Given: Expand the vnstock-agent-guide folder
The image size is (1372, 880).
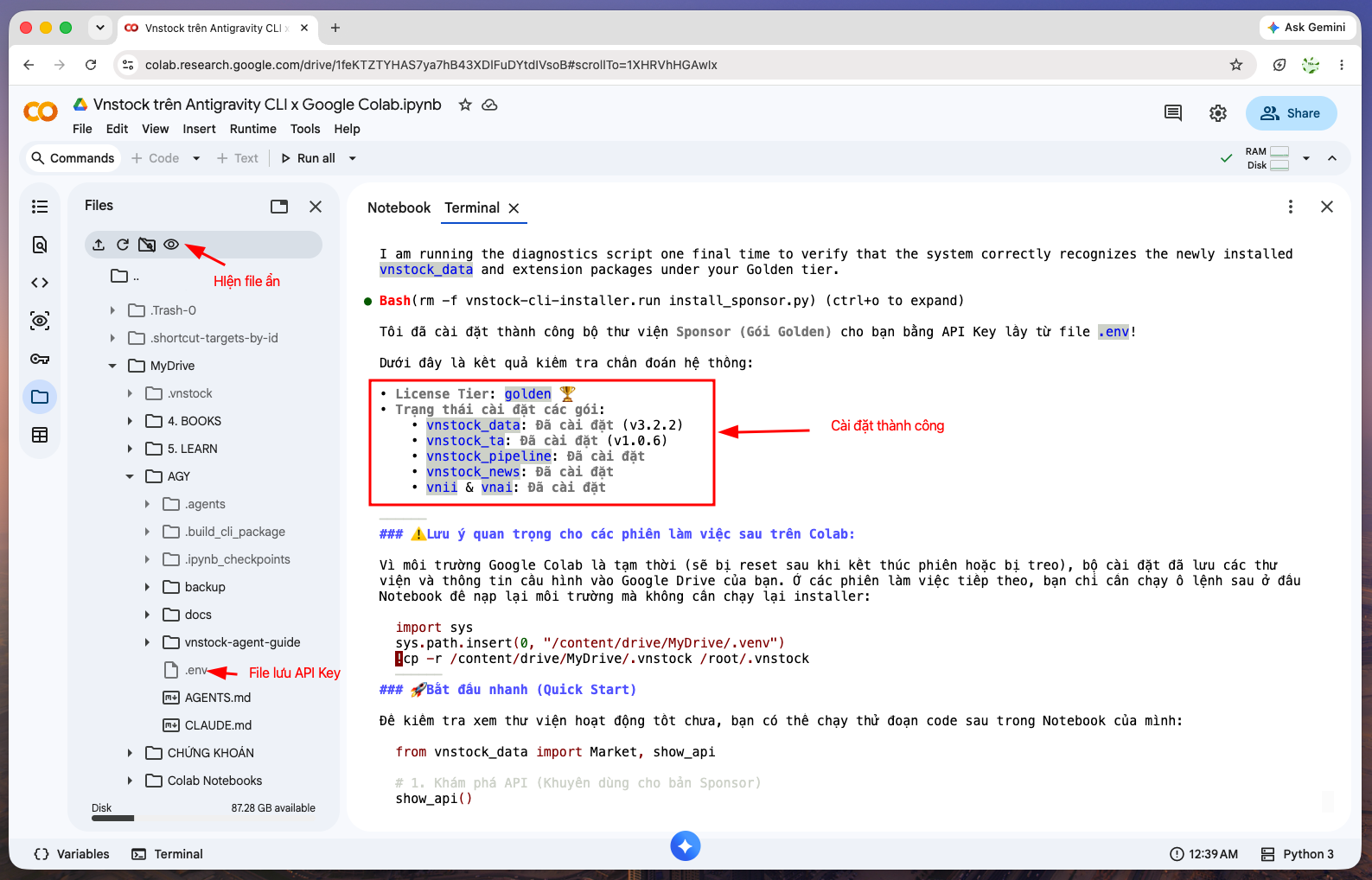Looking at the screenshot, I should click(147, 642).
